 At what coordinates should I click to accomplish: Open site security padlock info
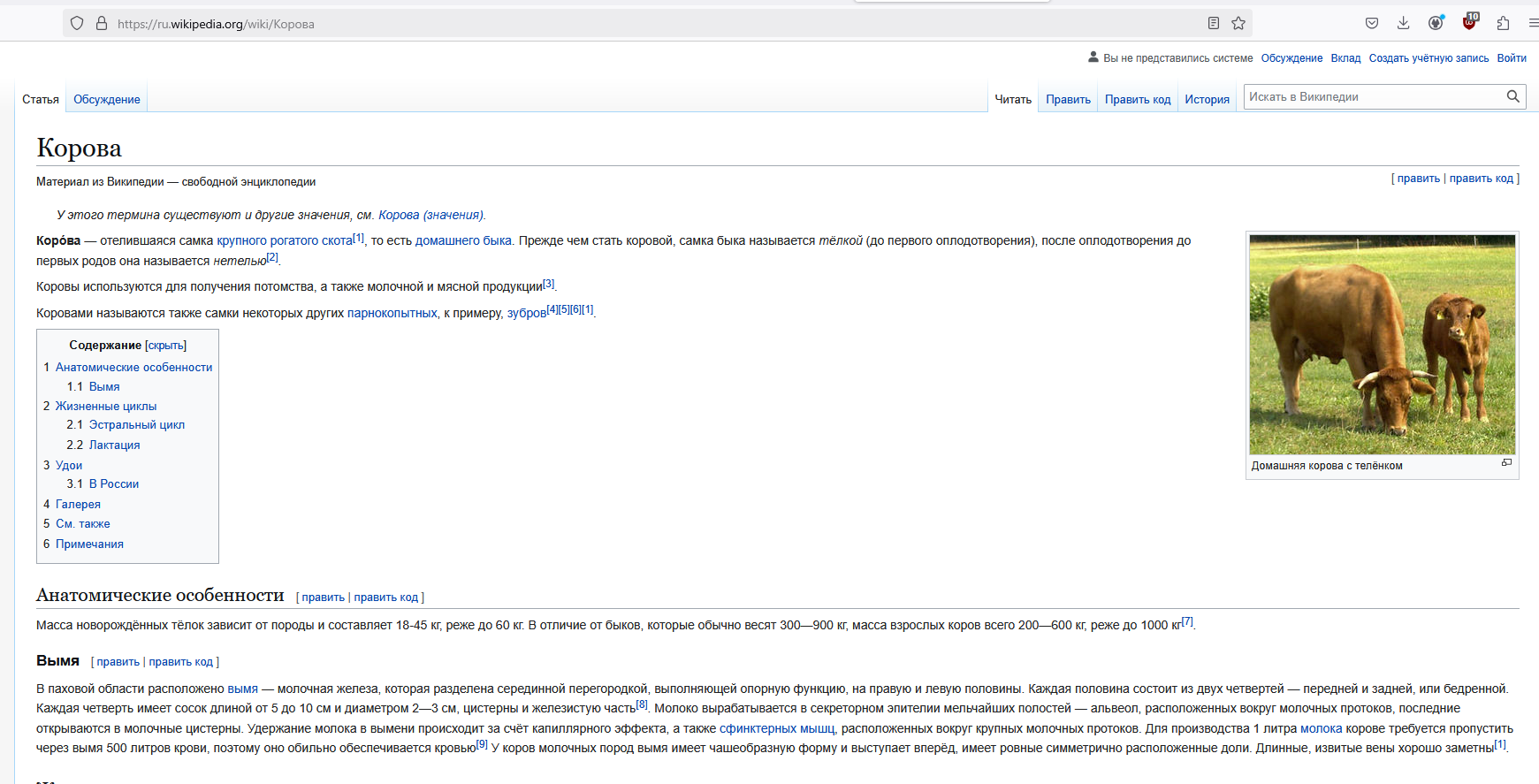[x=102, y=23]
